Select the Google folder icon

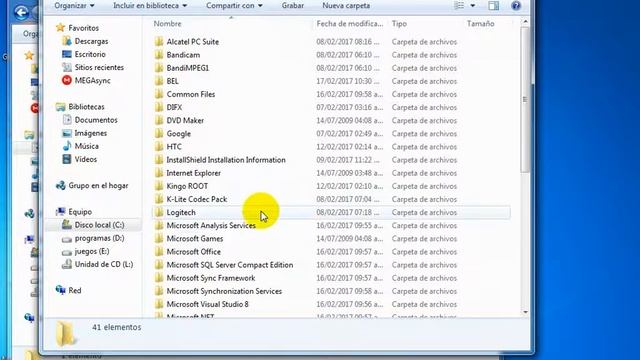tap(159, 133)
